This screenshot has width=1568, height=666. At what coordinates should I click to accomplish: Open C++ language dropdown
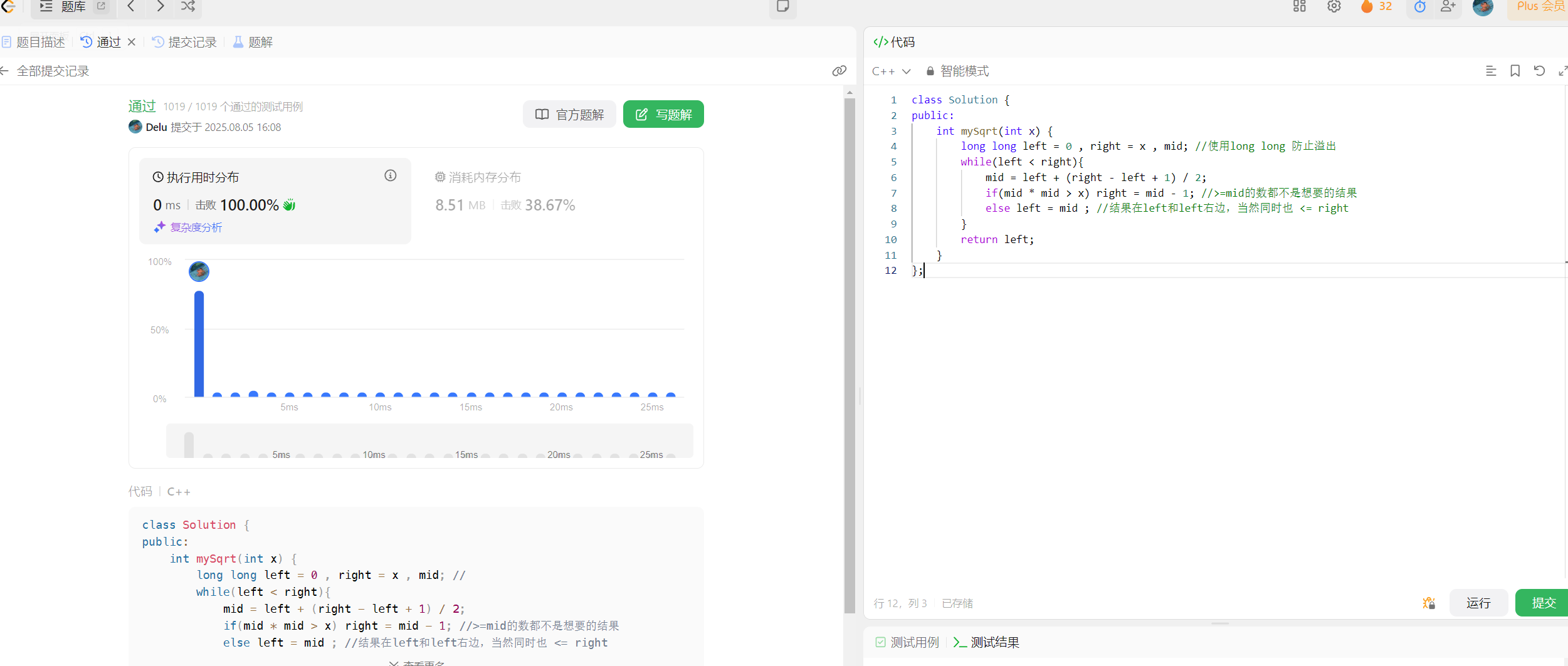[x=892, y=71]
